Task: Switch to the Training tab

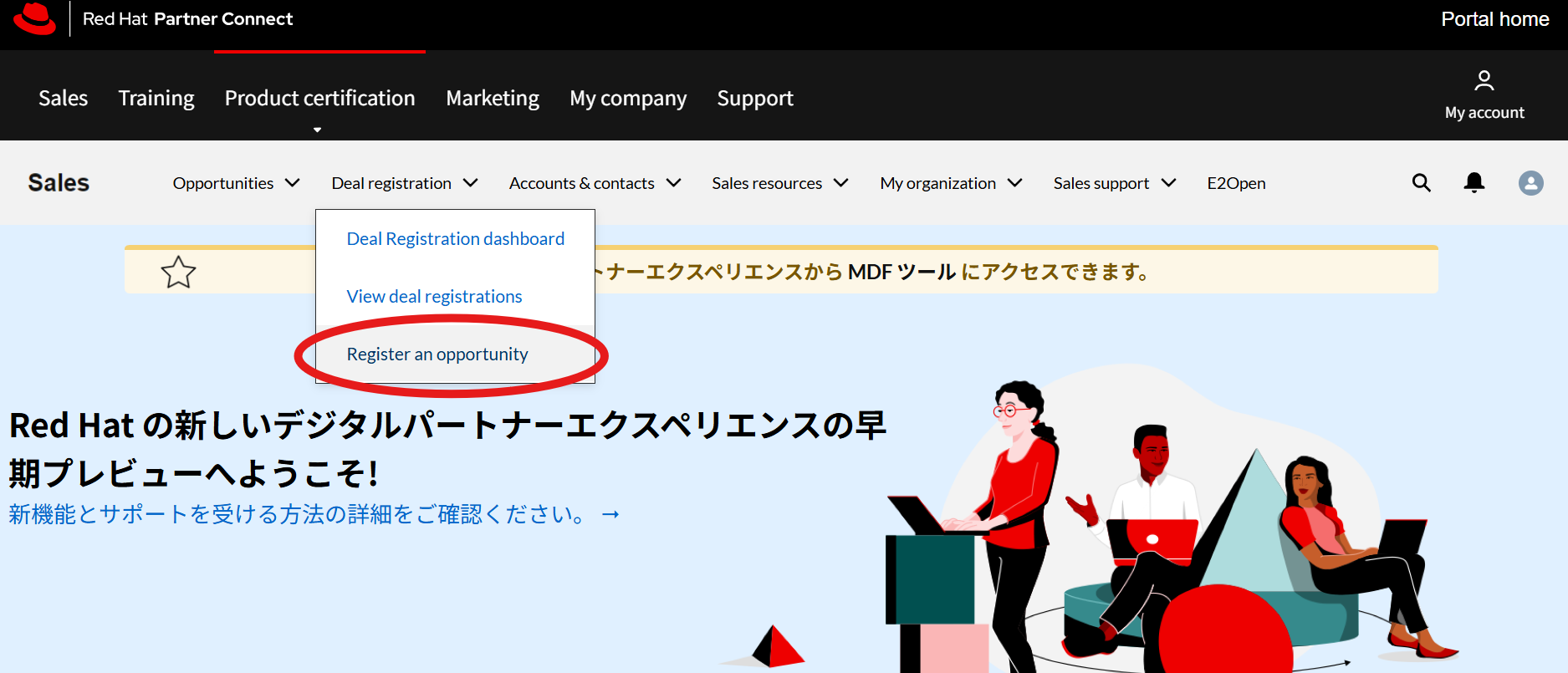Action: [156, 99]
